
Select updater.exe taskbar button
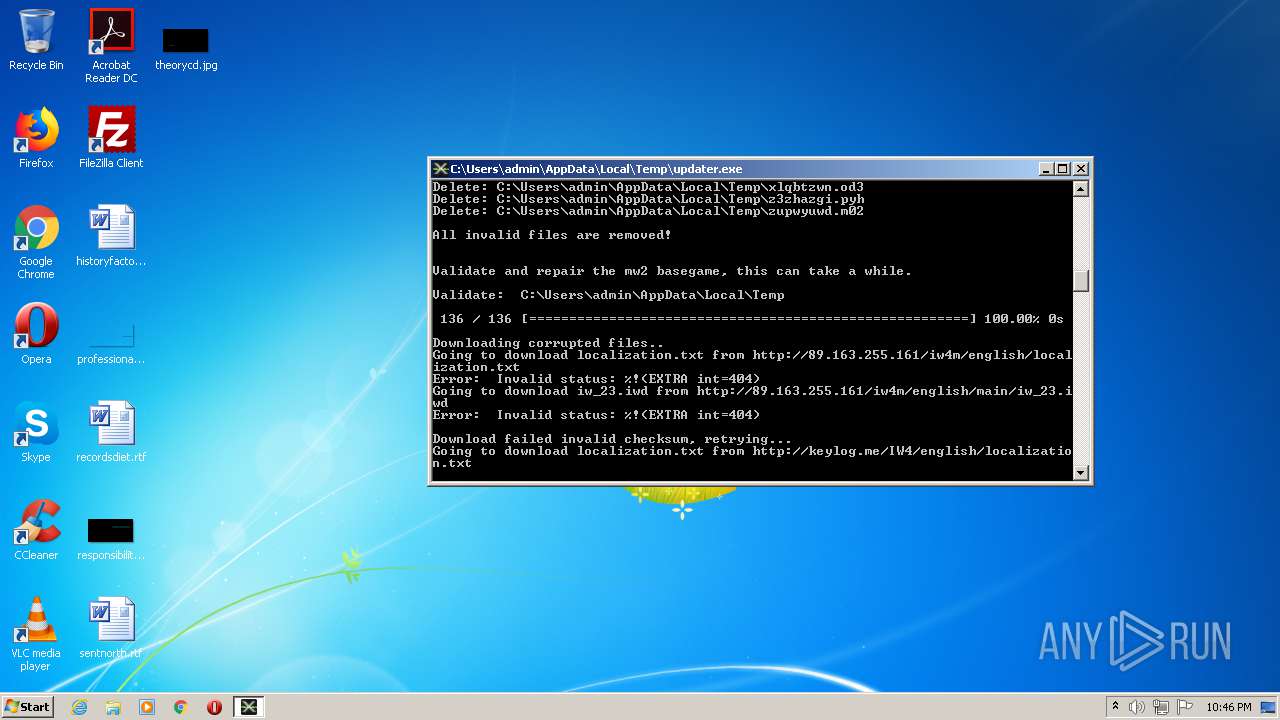(x=249, y=707)
